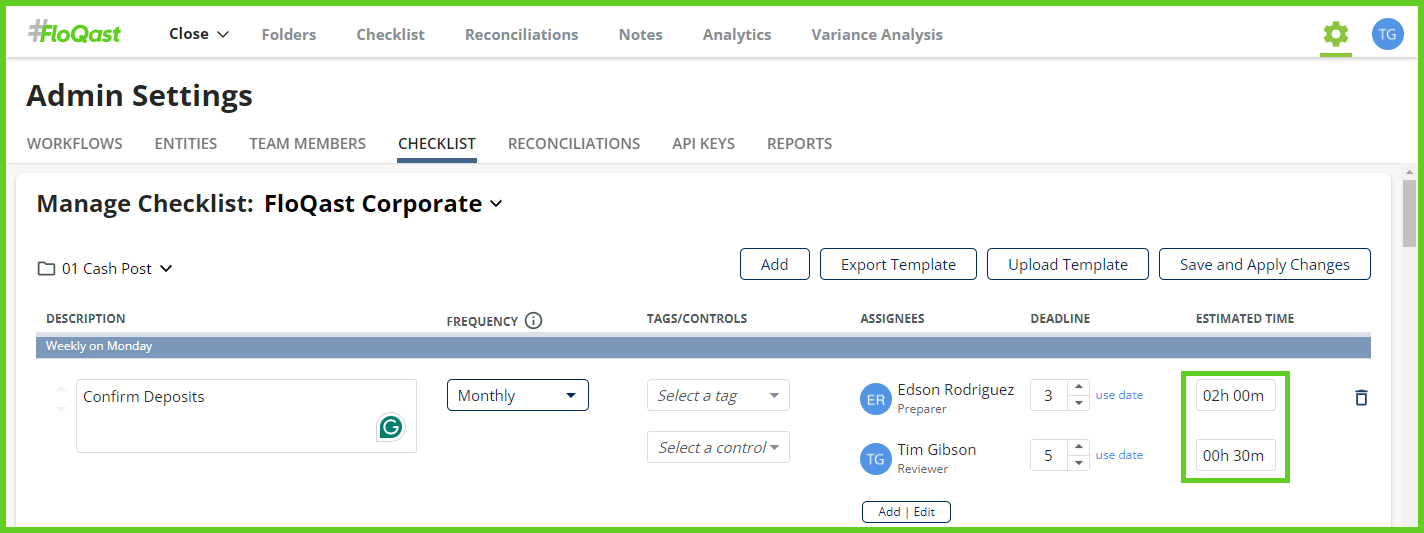Increase the preparer deadline value 3
This screenshot has width=1424, height=533.
tap(1077, 388)
